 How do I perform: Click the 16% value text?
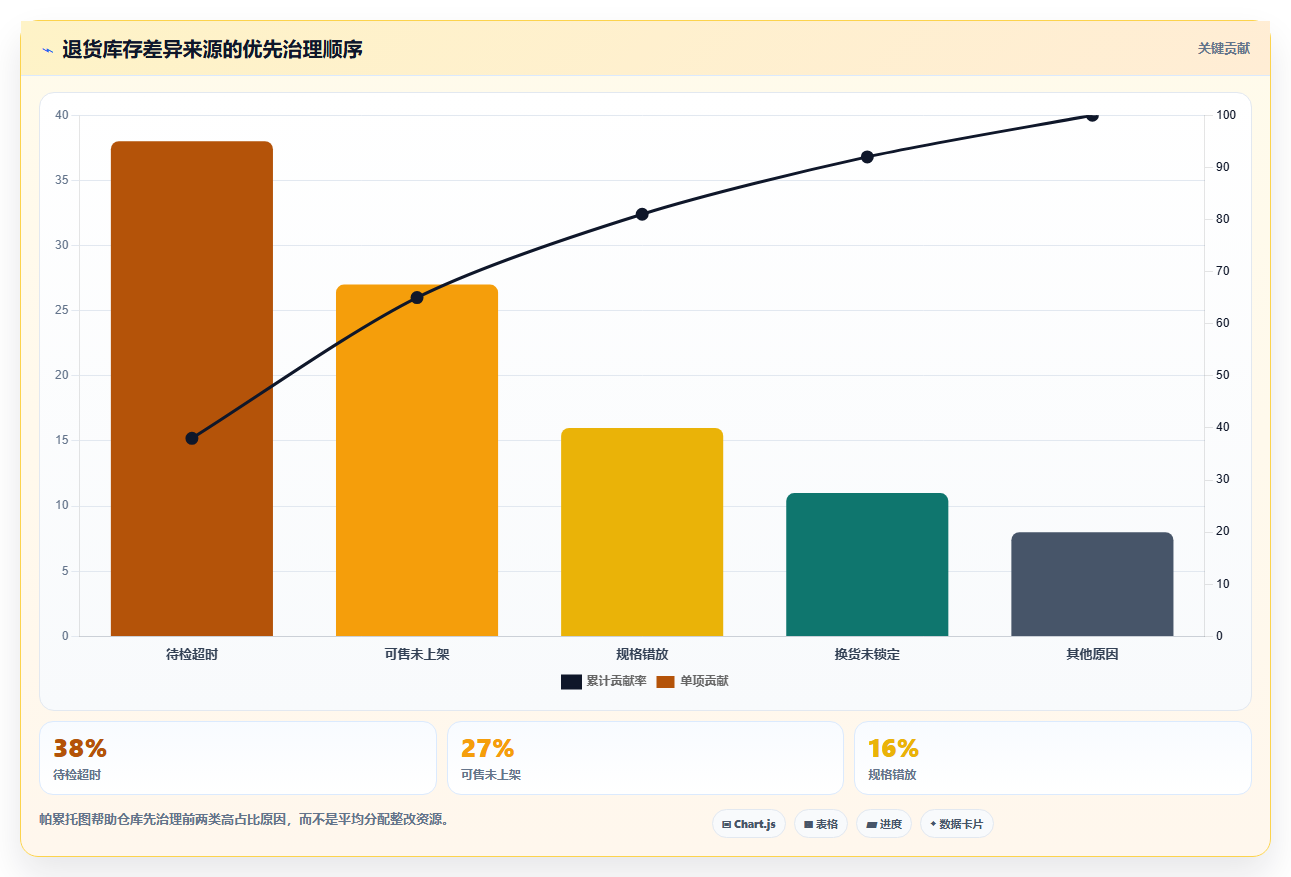(x=893, y=748)
